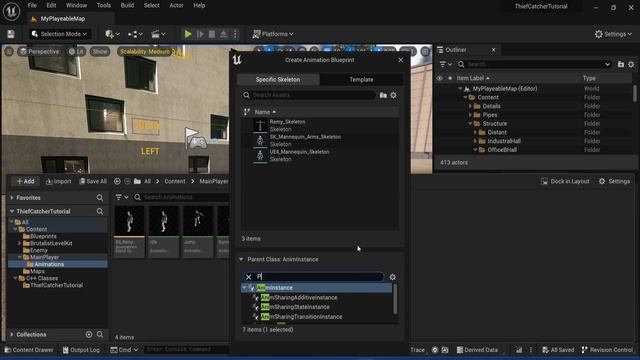Click the Import button
This screenshot has width=640, height=360.
pyautogui.click(x=58, y=181)
